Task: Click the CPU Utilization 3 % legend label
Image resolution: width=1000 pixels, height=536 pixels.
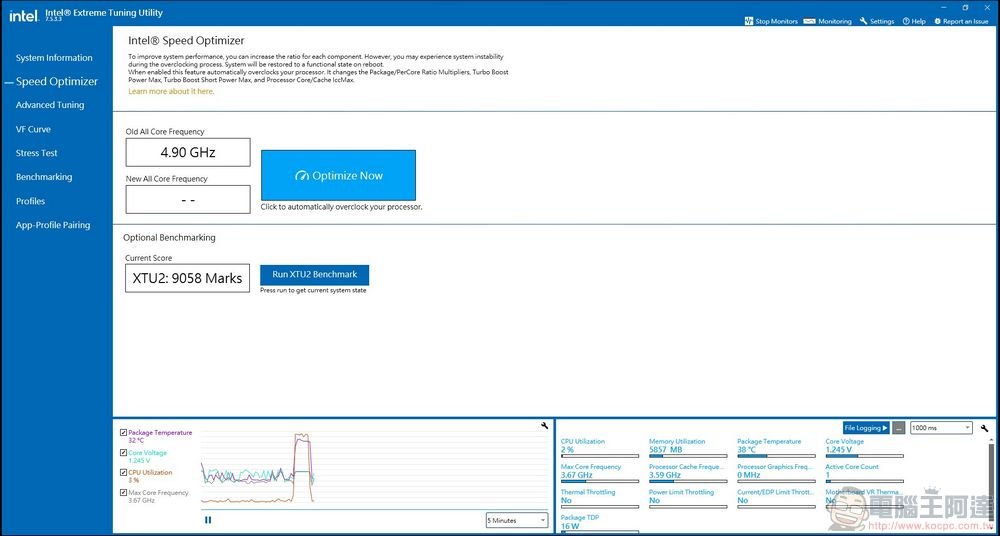Action: (150, 477)
